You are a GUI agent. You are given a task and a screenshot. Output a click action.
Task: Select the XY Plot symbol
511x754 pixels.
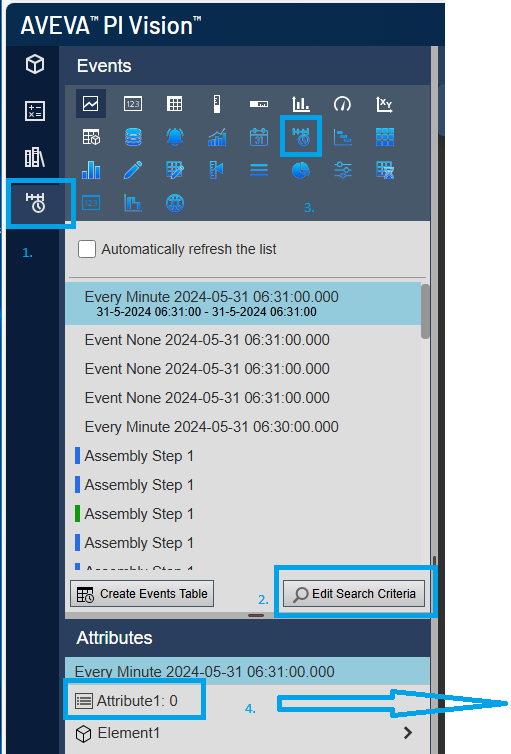pyautogui.click(x=384, y=104)
